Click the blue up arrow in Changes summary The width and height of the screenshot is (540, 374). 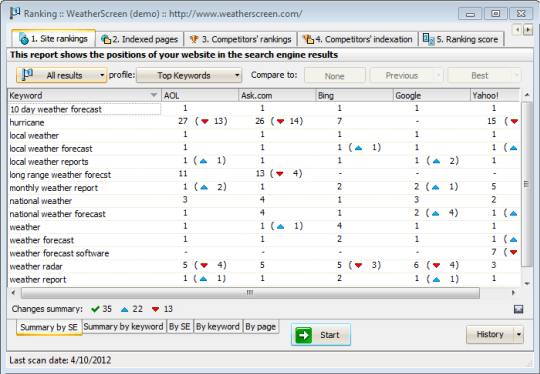point(125,310)
